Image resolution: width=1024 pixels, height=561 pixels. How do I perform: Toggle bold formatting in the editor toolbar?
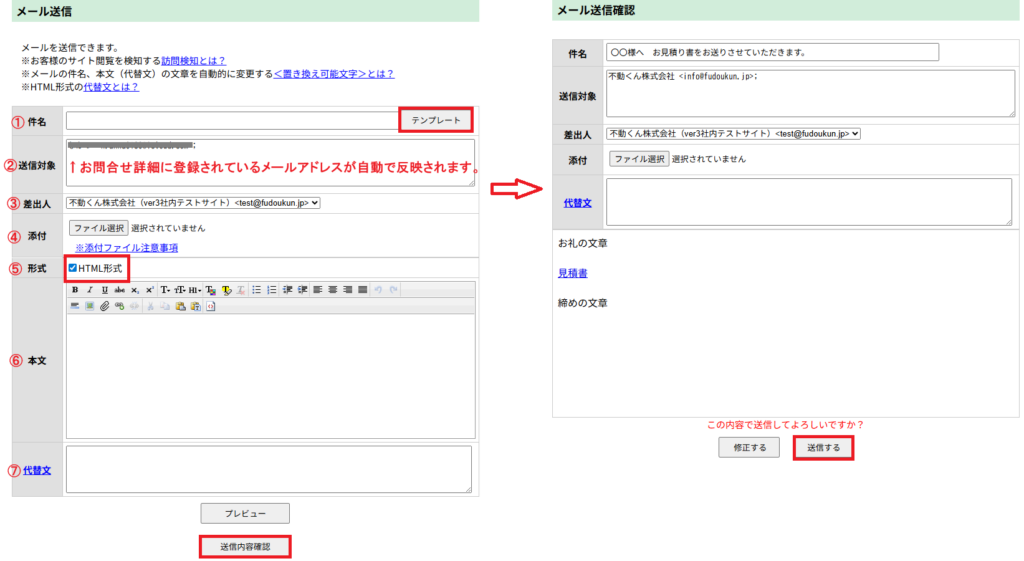75,290
